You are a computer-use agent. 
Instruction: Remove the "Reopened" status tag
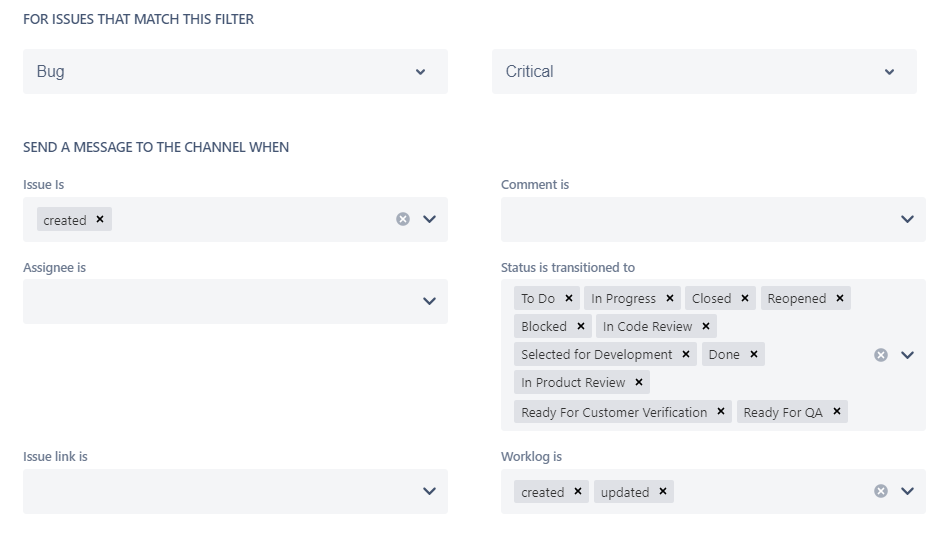(840, 298)
